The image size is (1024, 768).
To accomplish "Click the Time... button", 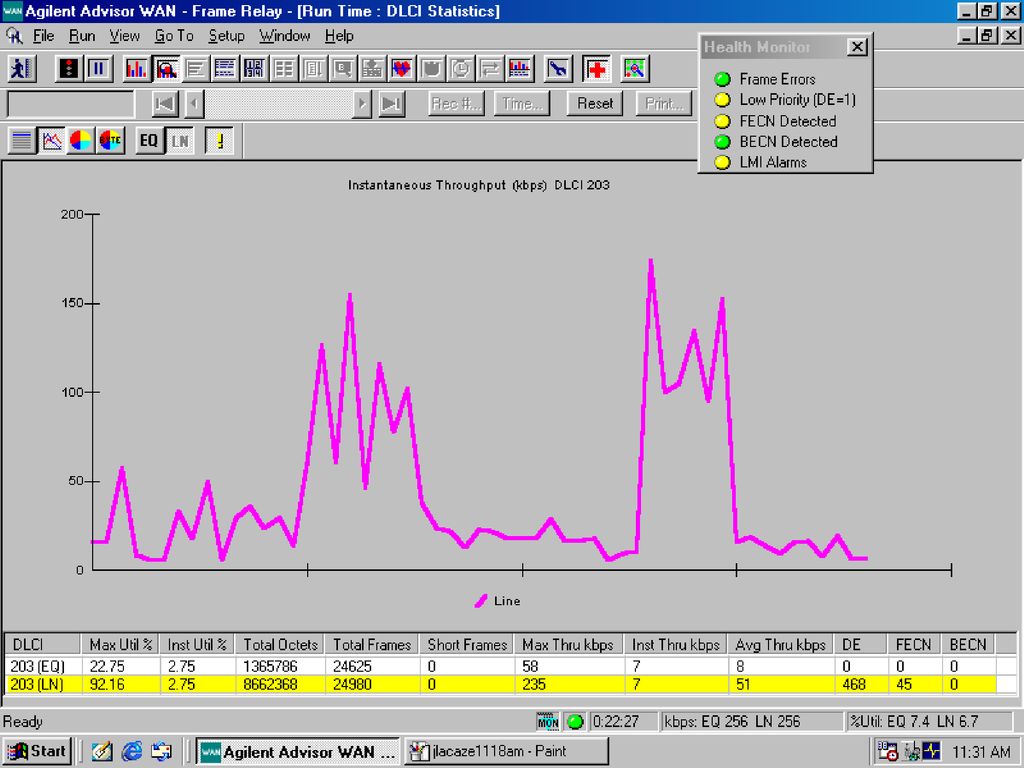I will 522,103.
